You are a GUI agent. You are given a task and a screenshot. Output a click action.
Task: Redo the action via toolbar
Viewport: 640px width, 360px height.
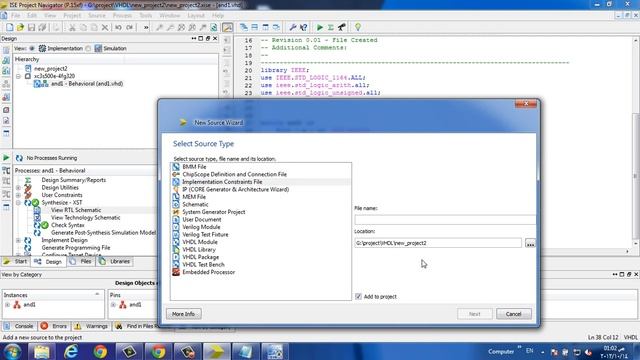click(x=129, y=27)
